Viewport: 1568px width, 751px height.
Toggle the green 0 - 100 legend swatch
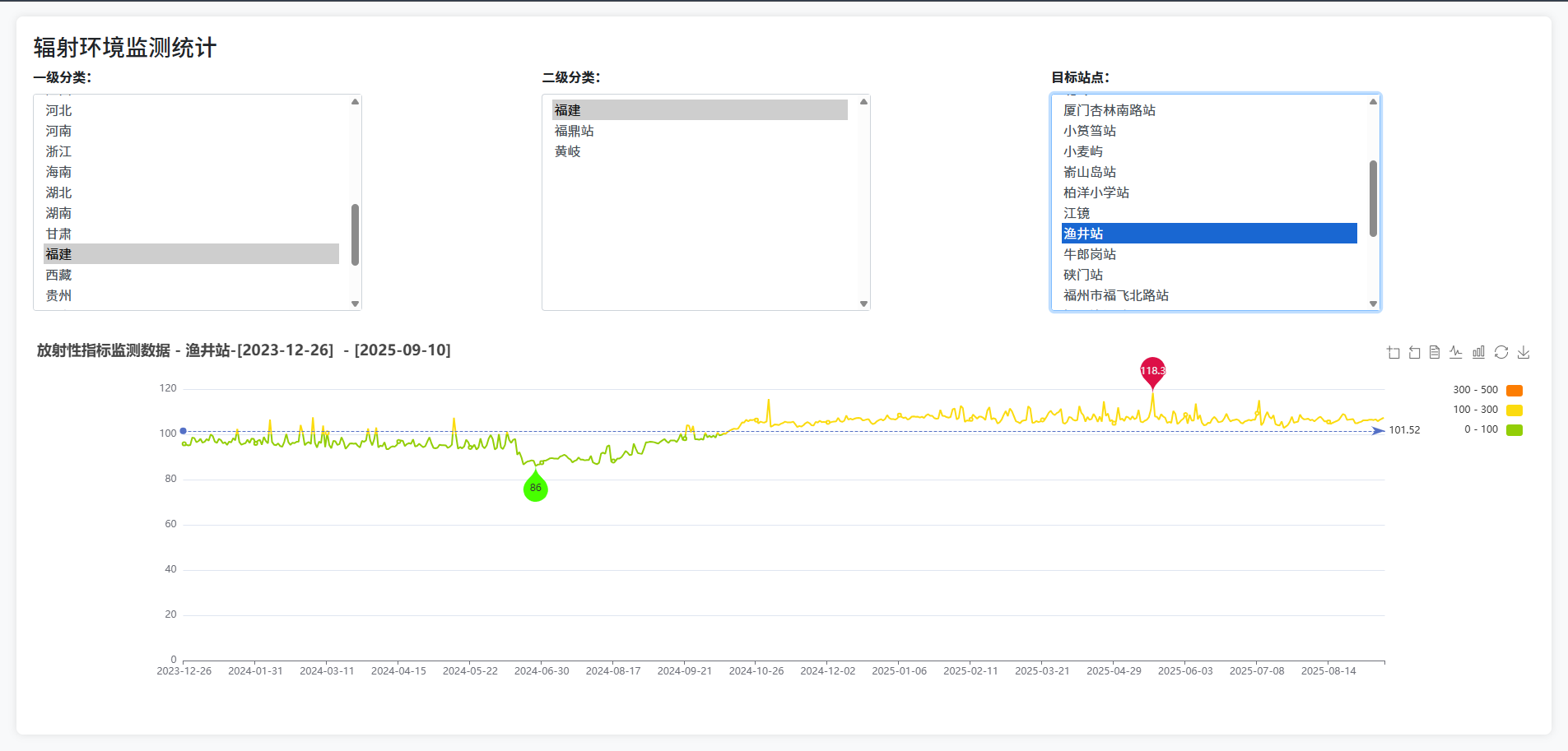tap(1514, 430)
